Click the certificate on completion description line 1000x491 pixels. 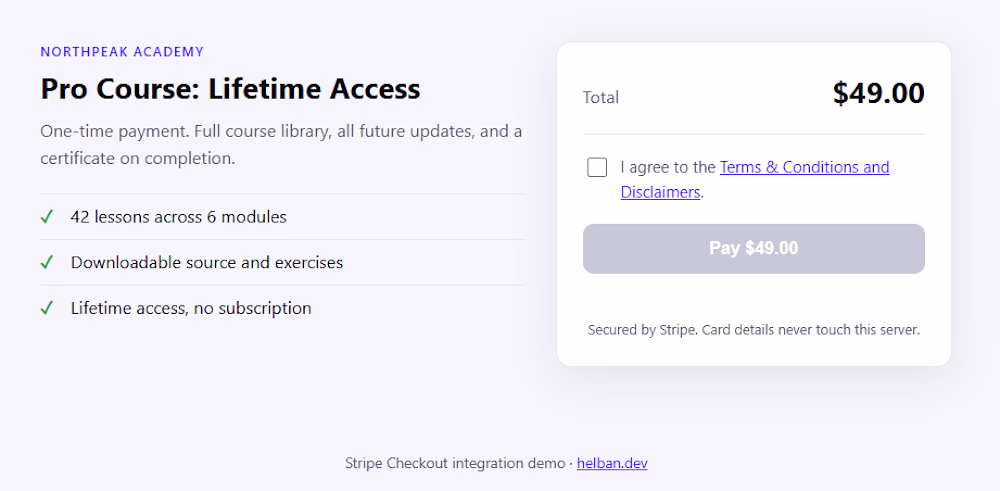tap(138, 158)
